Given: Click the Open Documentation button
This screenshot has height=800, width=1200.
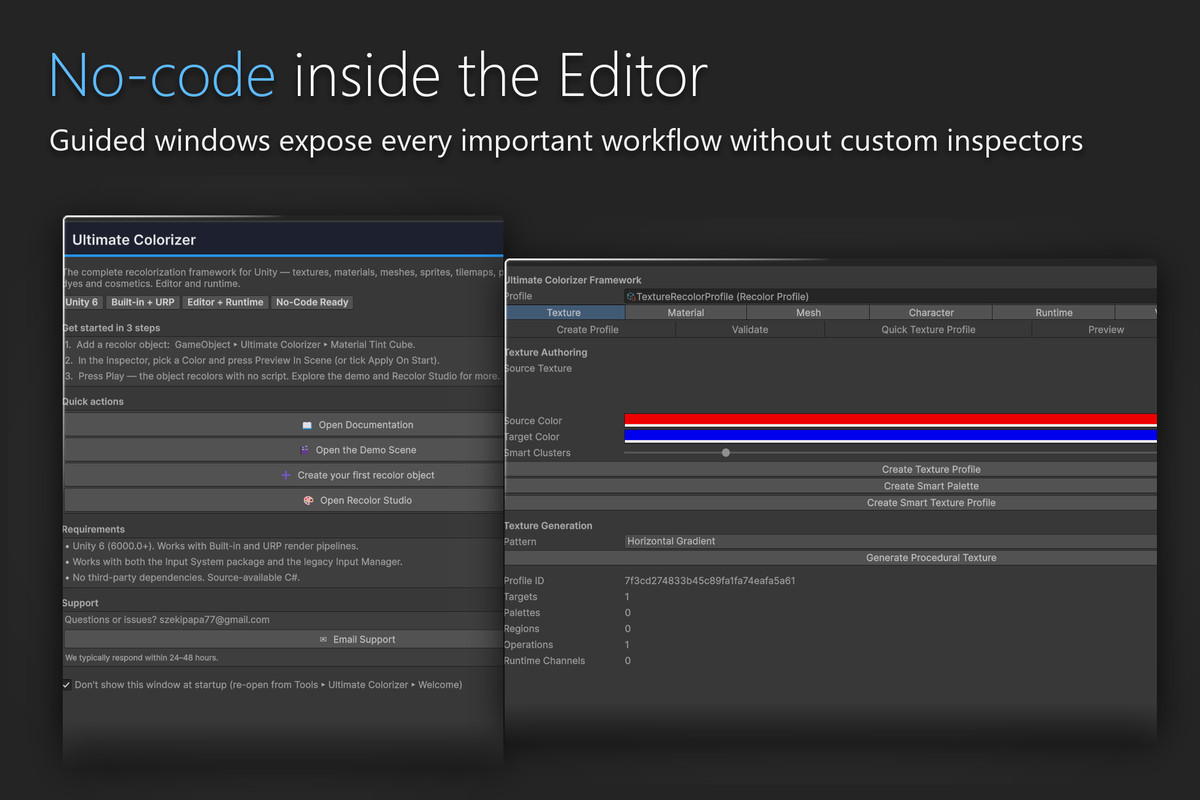Looking at the screenshot, I should pyautogui.click(x=284, y=425).
